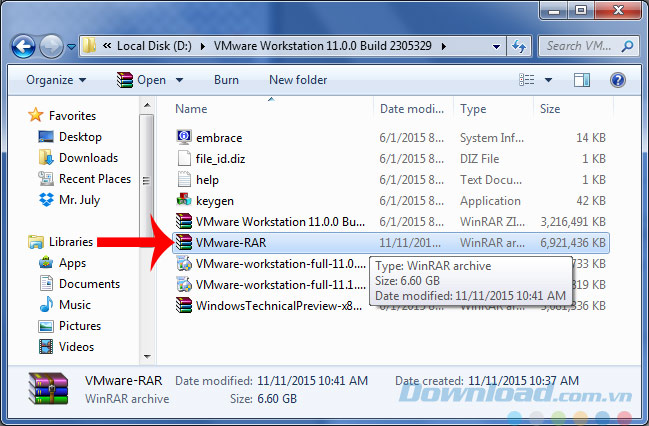The image size is (649, 426).
Task: Click navigation pane scrollbar up arrow
Action: click(147, 105)
